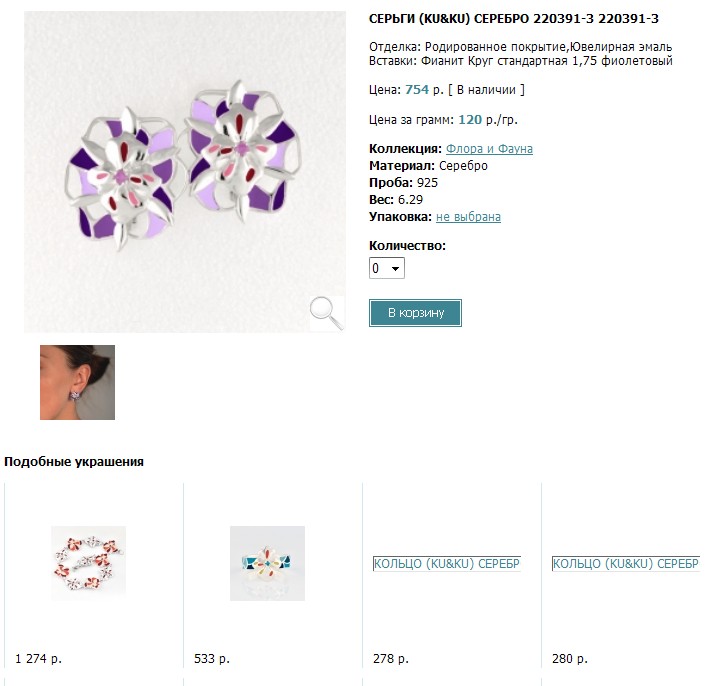Click the 'Подобные украшения' heading
This screenshot has width=715, height=686.
pyautogui.click(x=74, y=462)
